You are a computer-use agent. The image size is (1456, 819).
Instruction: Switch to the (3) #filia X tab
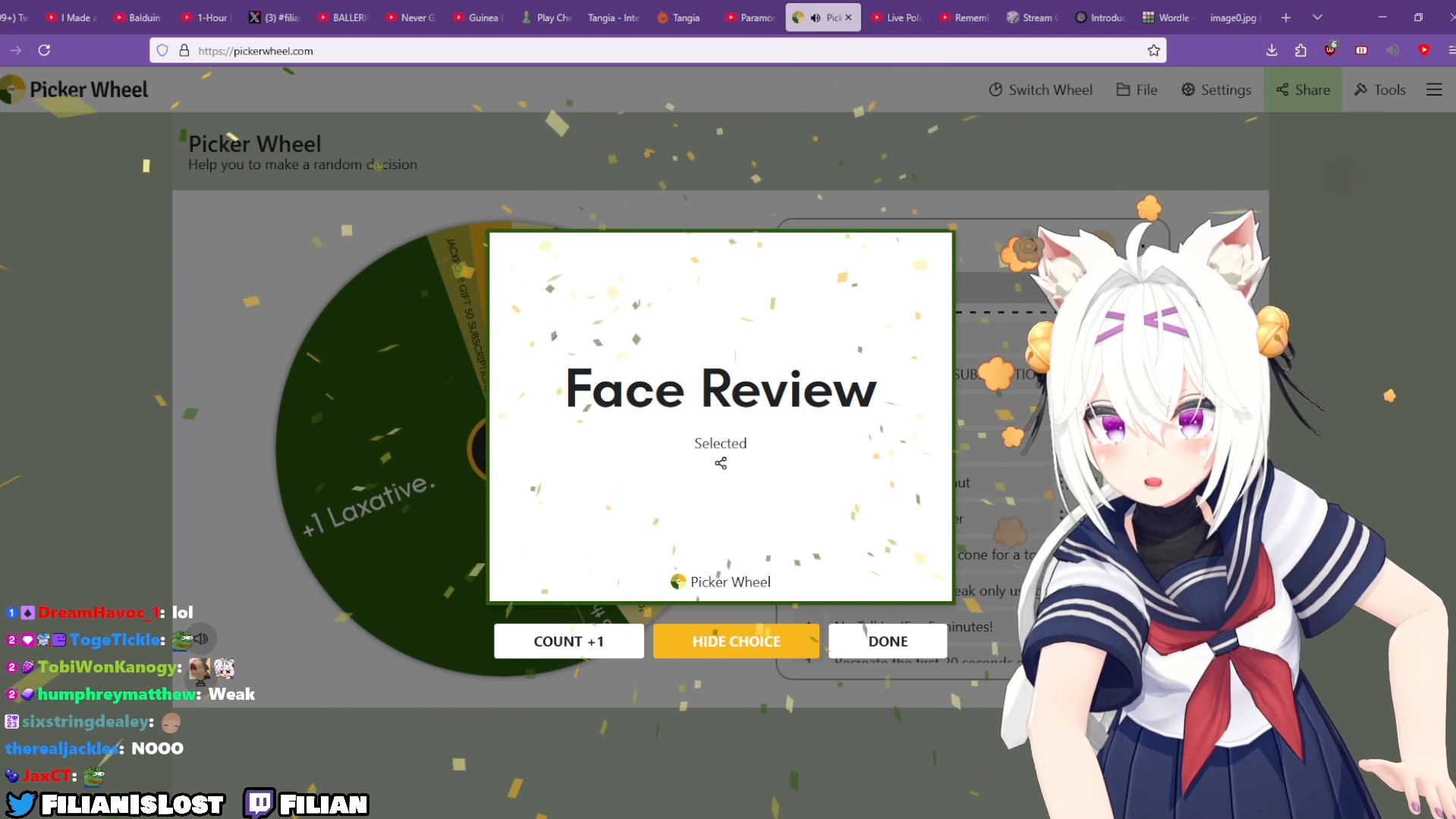[274, 17]
